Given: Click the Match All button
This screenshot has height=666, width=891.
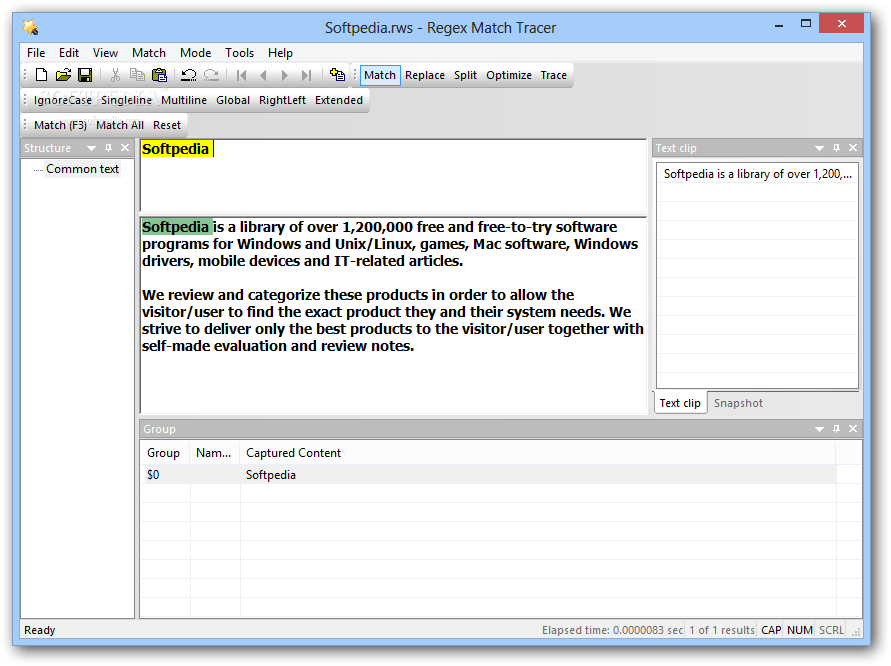Looking at the screenshot, I should point(120,125).
